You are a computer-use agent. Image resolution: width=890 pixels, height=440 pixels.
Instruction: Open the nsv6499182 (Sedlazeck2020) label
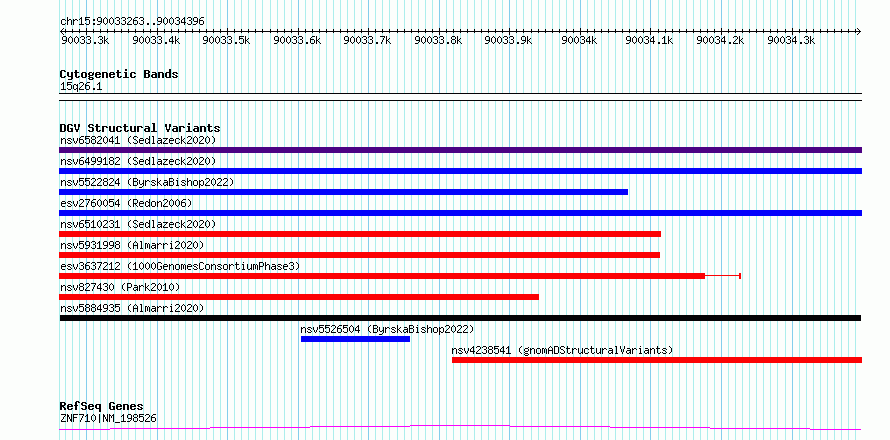click(138, 161)
